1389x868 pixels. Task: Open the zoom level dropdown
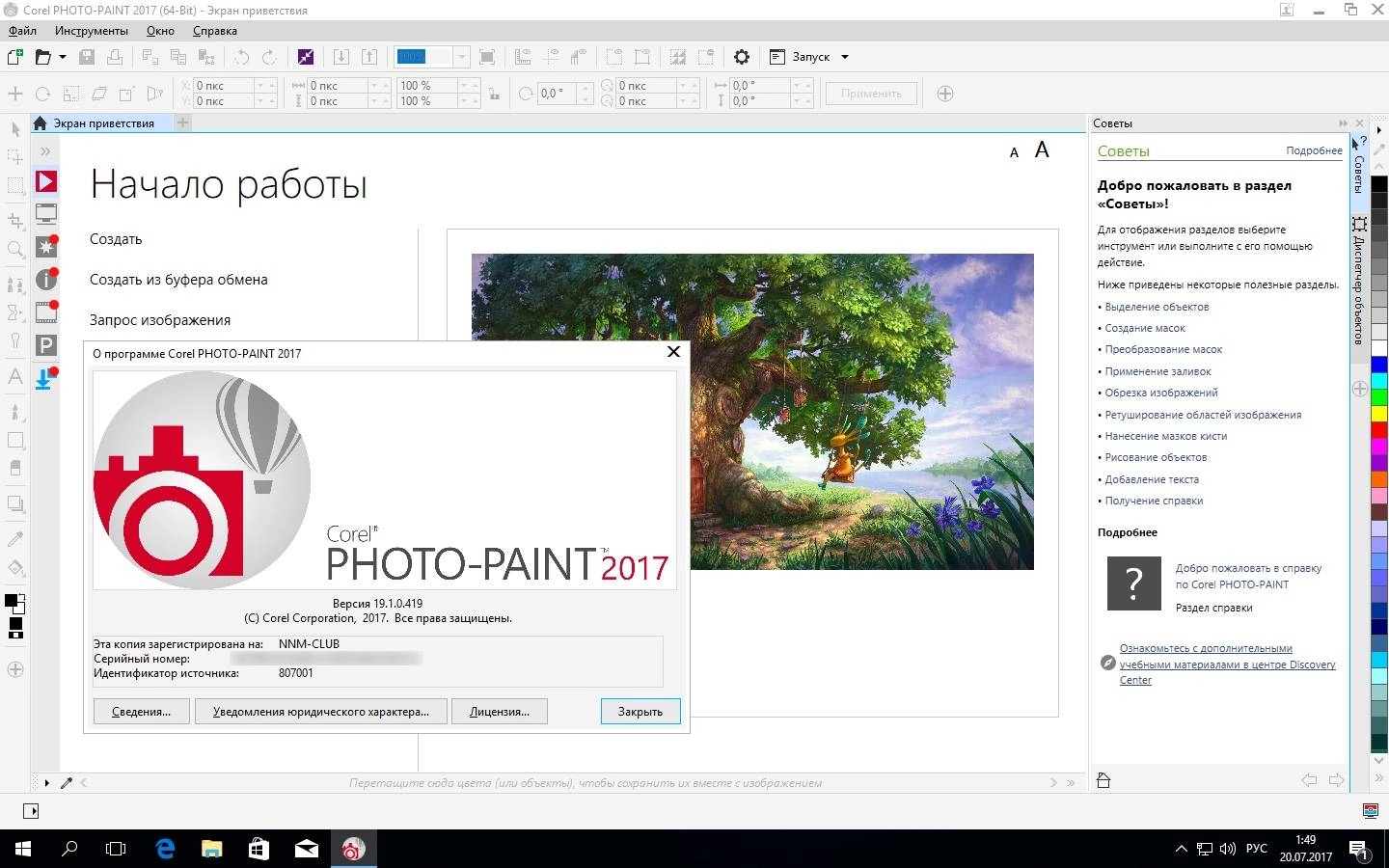[461, 57]
